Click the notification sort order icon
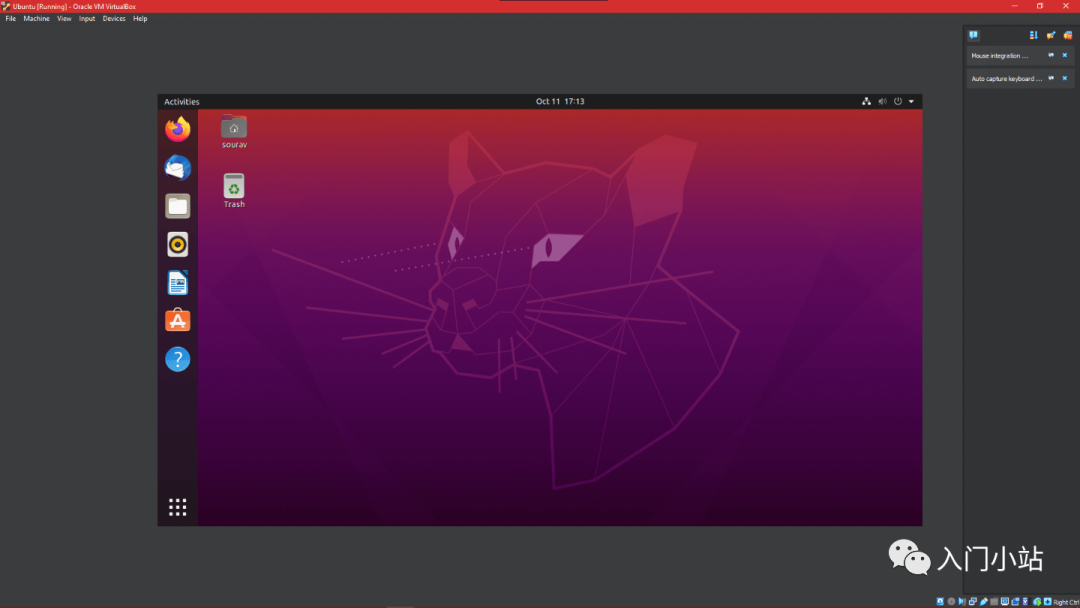The image size is (1080, 608). [x=1033, y=35]
